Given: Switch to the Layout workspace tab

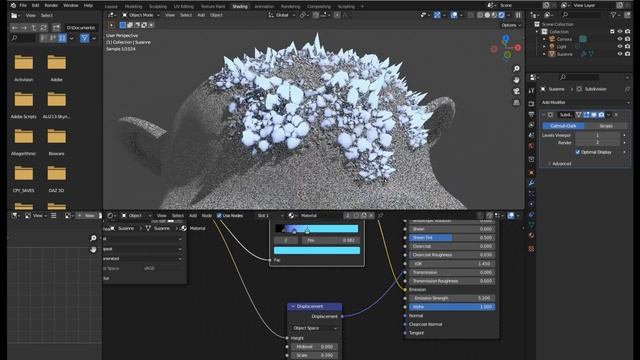Looking at the screenshot, I should tap(111, 7).
